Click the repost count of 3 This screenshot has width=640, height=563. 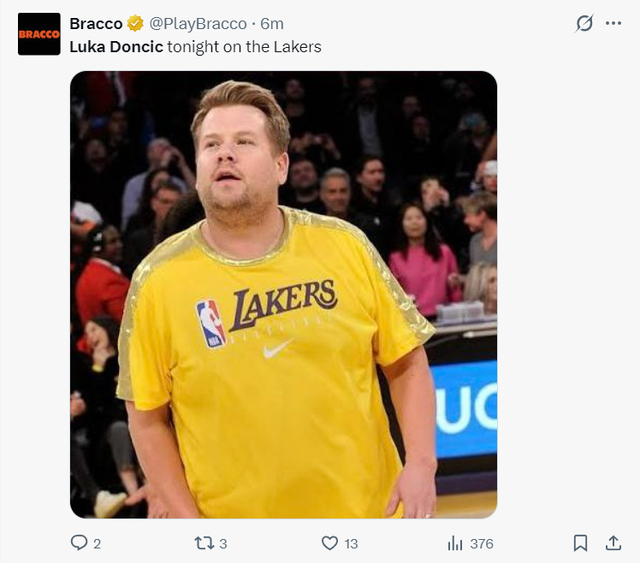[x=223, y=543]
